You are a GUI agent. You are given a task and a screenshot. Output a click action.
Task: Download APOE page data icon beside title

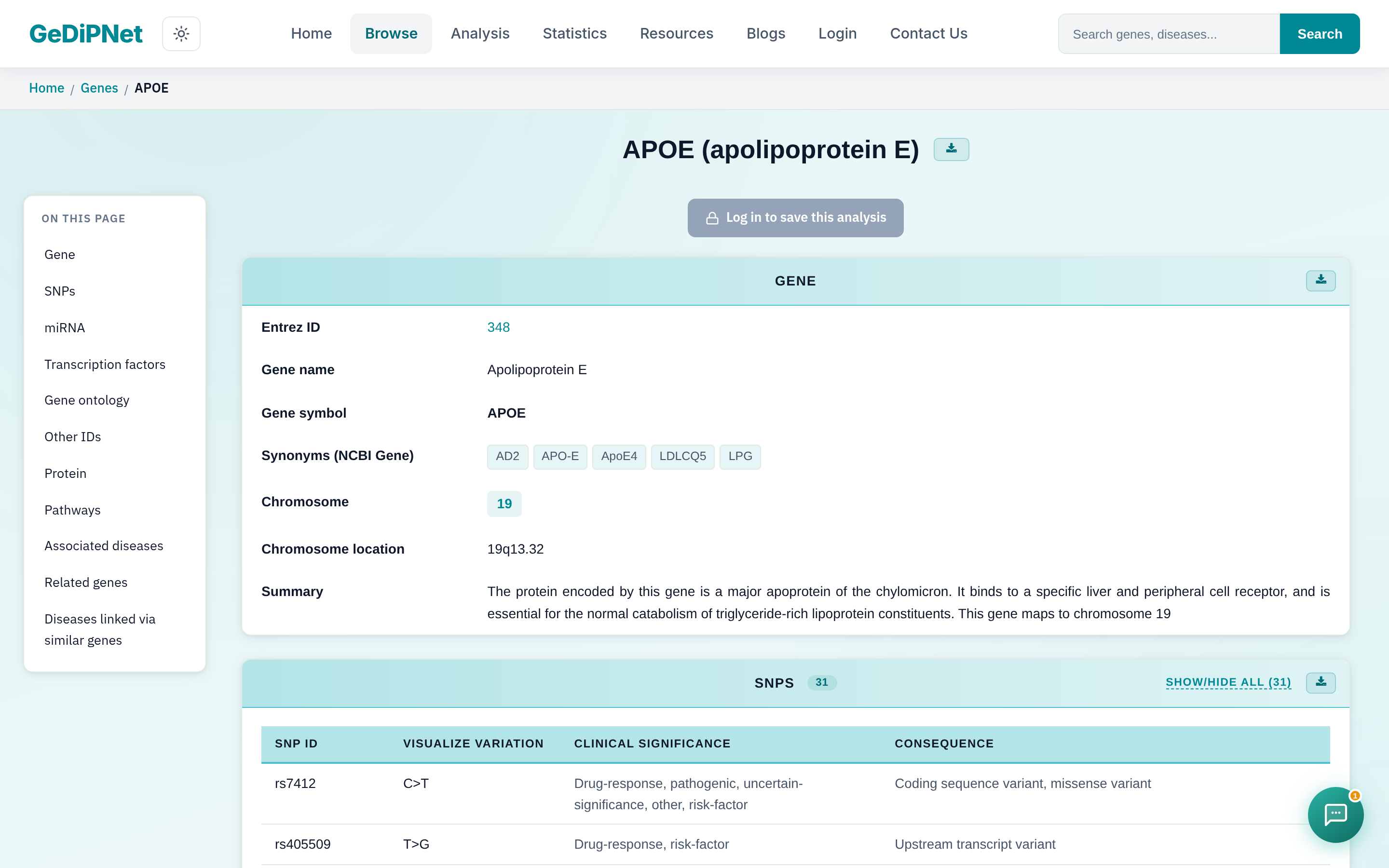pyautogui.click(x=951, y=149)
